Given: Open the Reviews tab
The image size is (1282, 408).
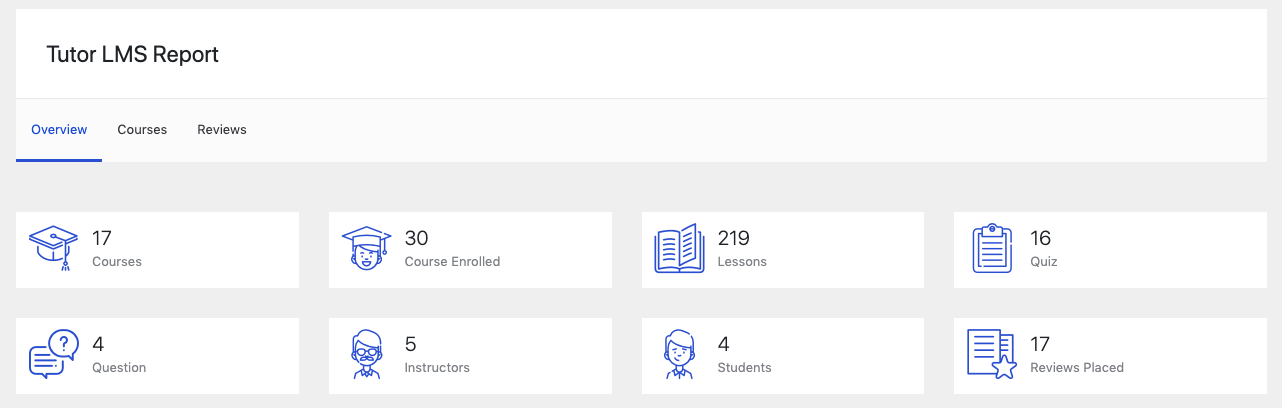Looking at the screenshot, I should pyautogui.click(x=222, y=130).
